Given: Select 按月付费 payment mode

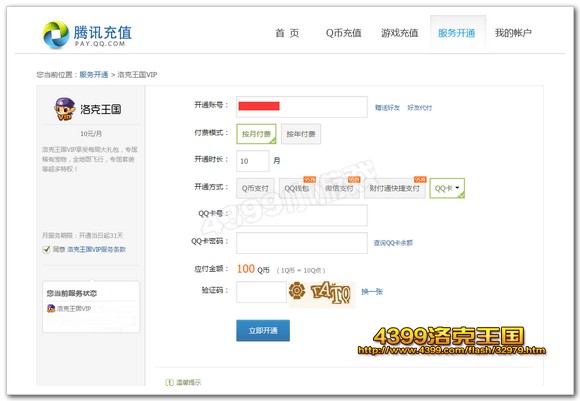Looking at the screenshot, I should tap(256, 134).
